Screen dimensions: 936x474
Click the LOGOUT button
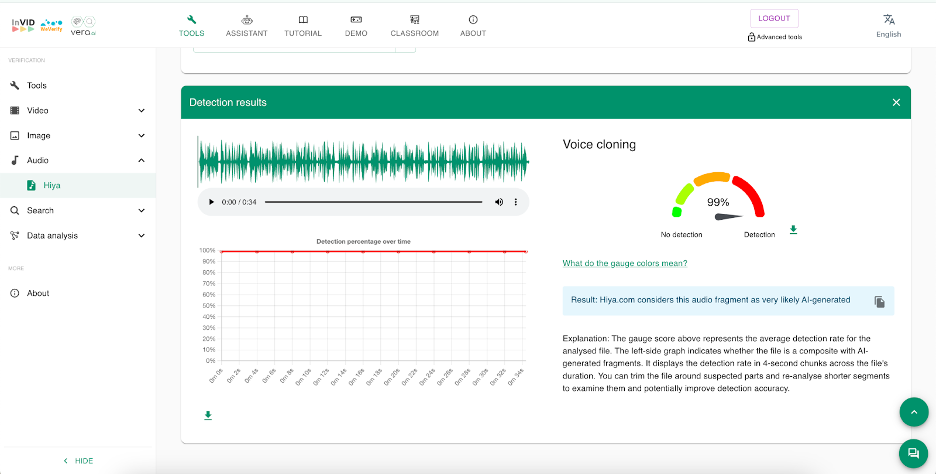point(774,19)
